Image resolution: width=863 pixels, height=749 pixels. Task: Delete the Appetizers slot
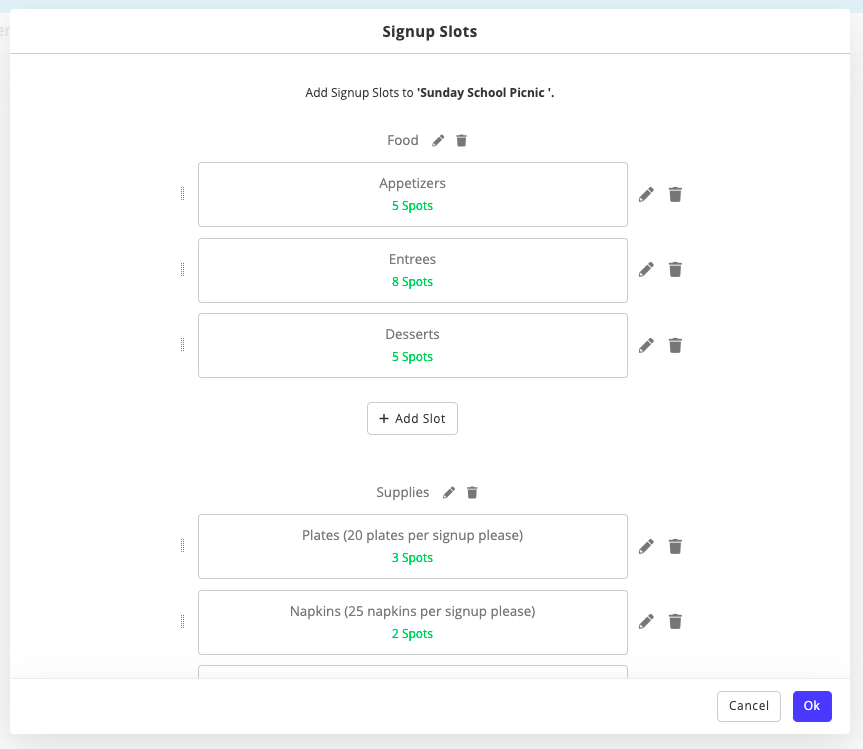pos(675,194)
